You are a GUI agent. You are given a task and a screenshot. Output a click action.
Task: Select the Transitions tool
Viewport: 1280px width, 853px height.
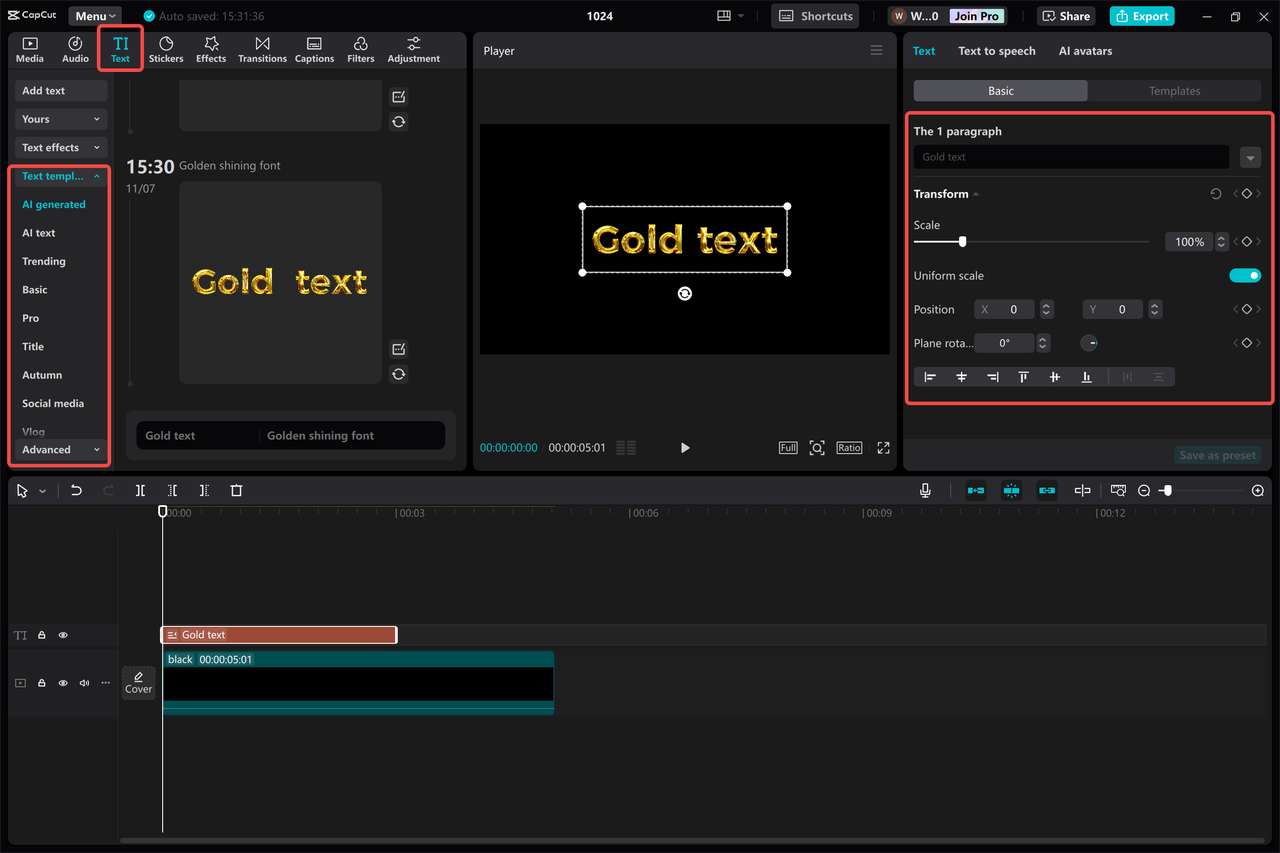(262, 49)
